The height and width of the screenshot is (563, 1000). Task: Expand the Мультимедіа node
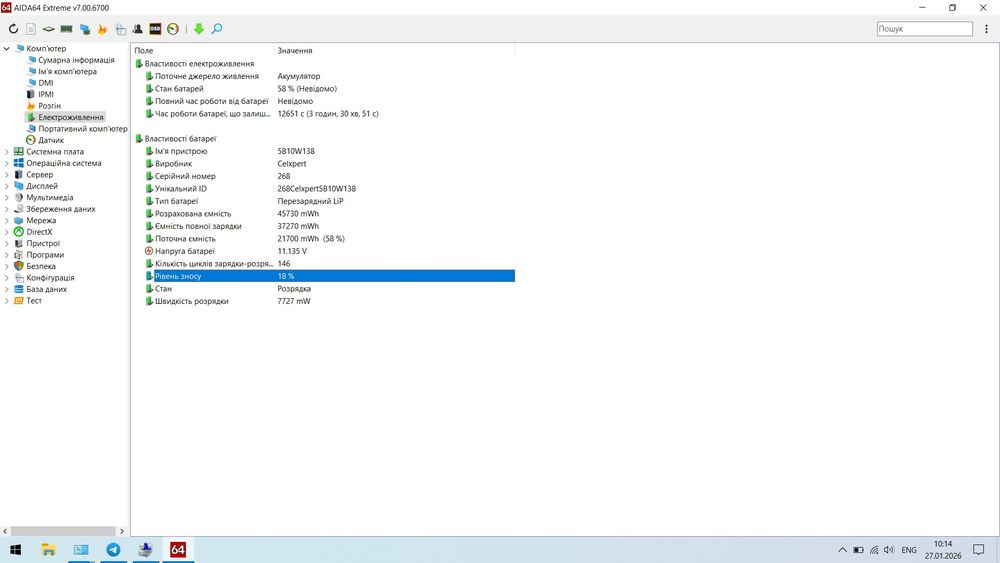tap(6, 198)
